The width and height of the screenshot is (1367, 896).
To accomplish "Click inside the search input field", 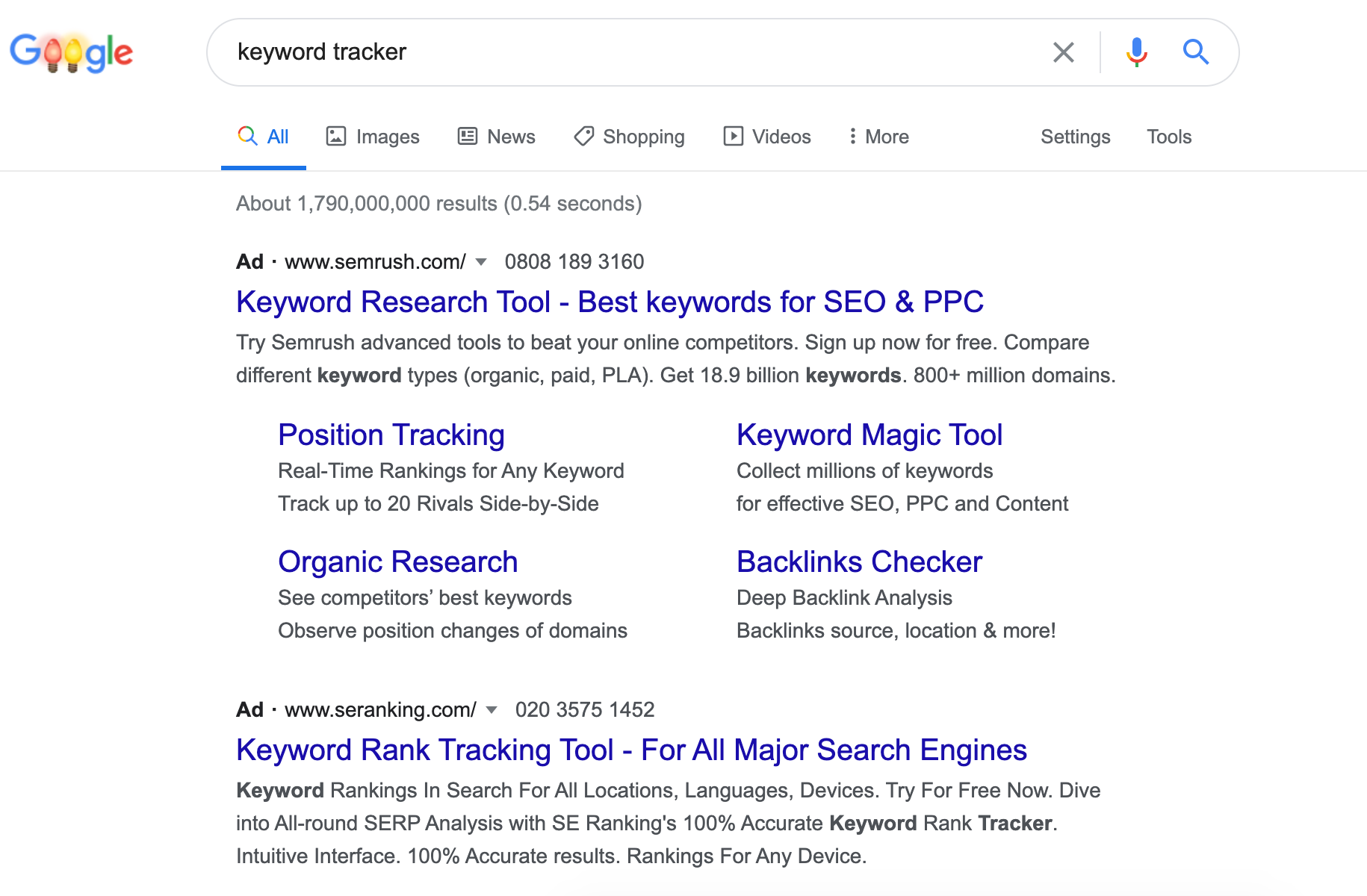I will [598, 52].
